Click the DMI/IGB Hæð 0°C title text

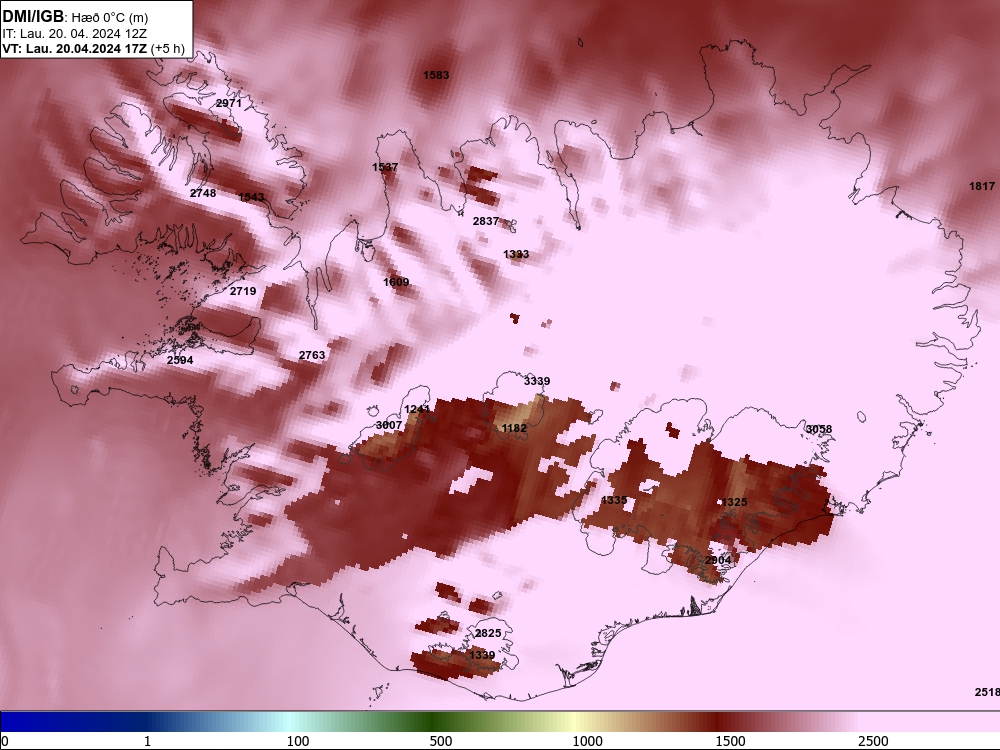[75, 17]
